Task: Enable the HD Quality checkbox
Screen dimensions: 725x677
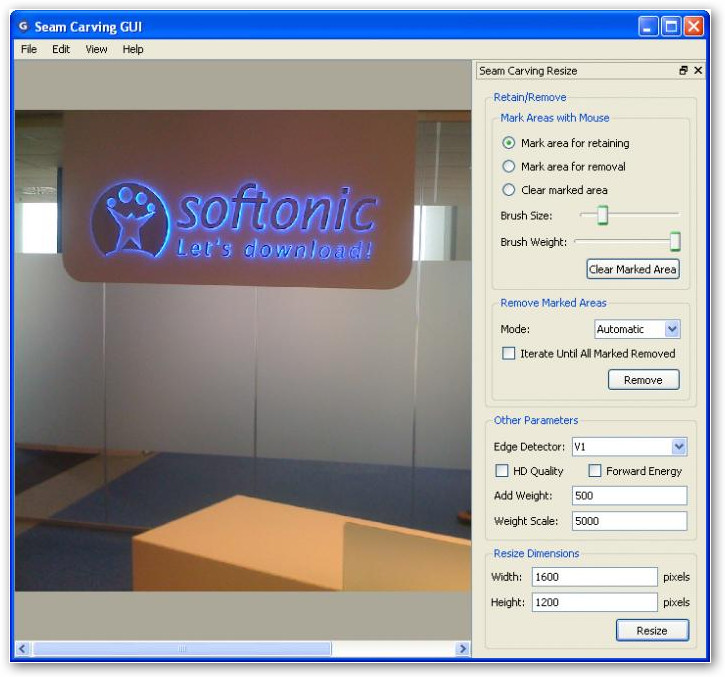Action: [502, 471]
